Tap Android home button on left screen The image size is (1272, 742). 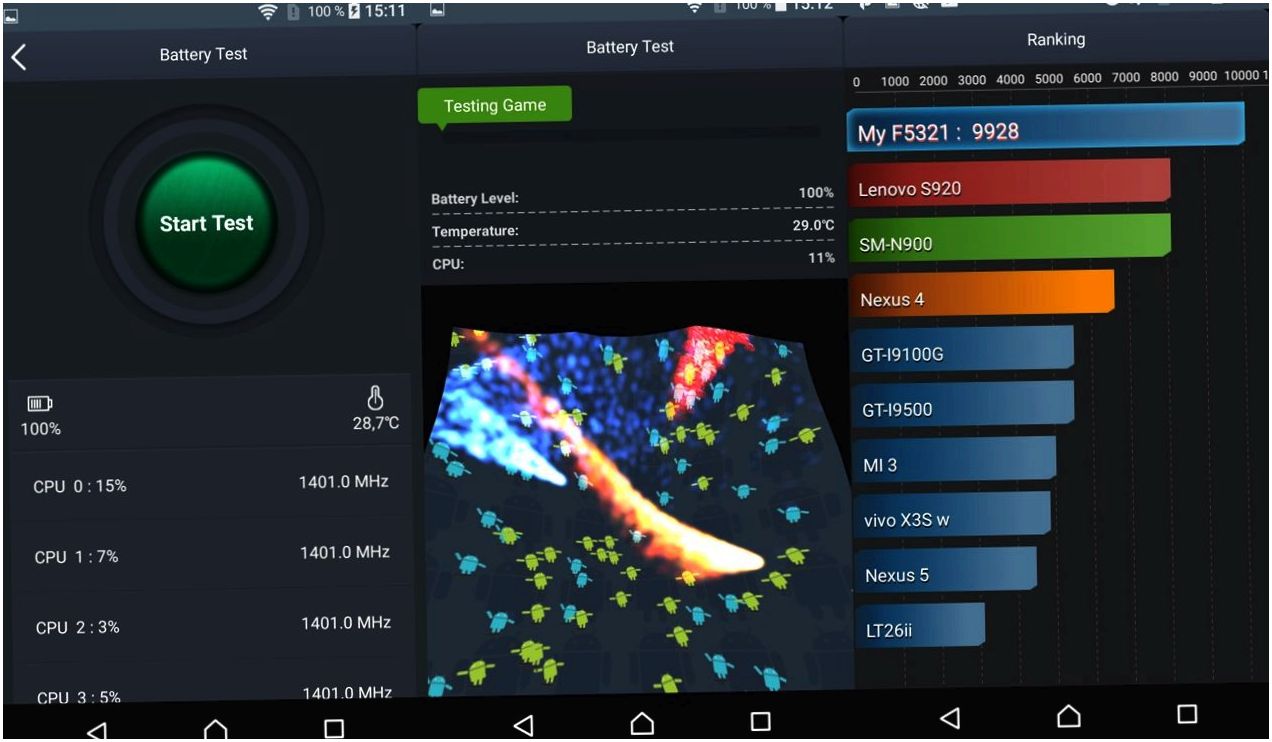[215, 729]
